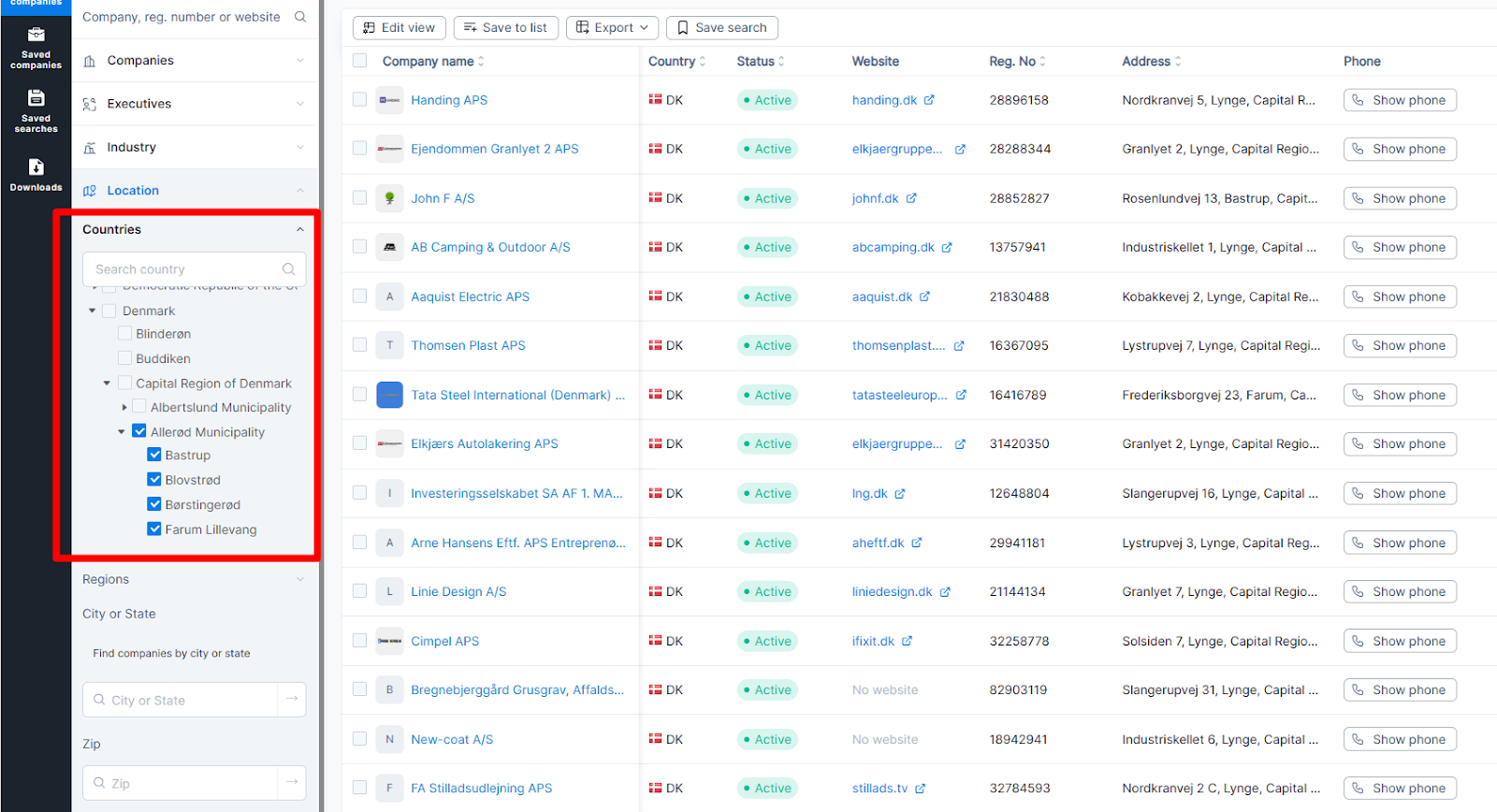
Task: Show phone for Handing APS
Action: (x=1400, y=100)
